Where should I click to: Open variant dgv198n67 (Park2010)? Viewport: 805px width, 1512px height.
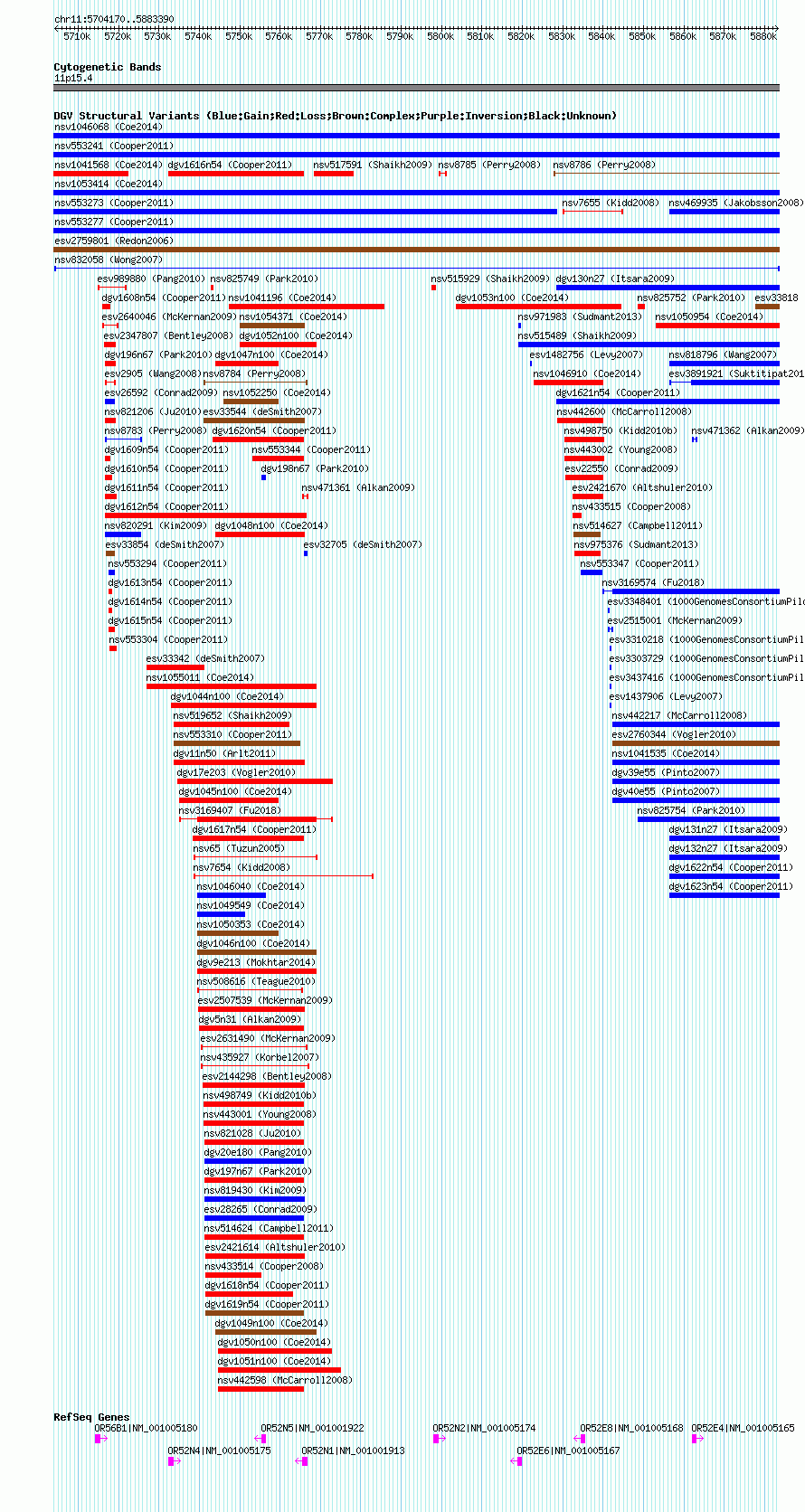coord(315,468)
